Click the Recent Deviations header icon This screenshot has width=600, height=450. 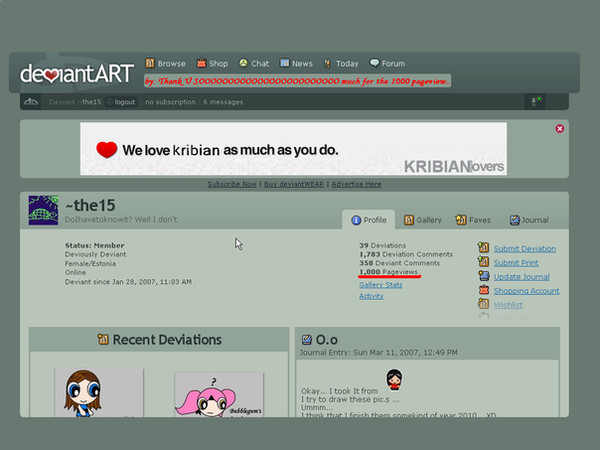(103, 339)
